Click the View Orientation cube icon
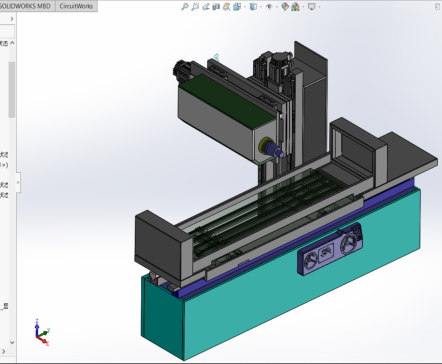Screen dimensions: 442x364 pos(237,6)
